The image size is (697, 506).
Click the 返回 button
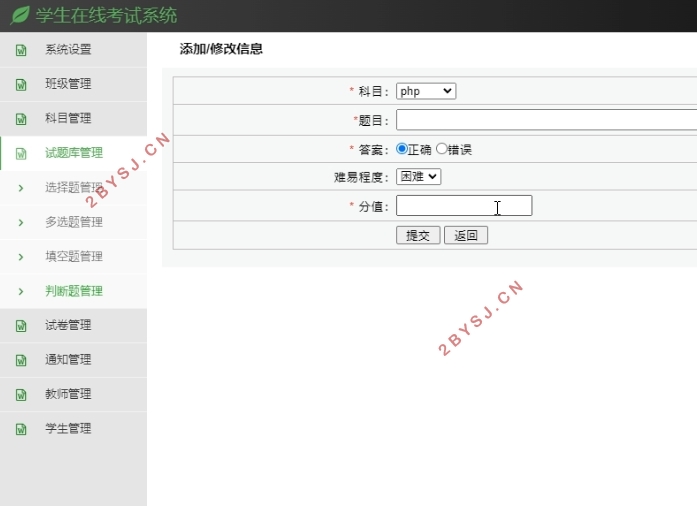pos(466,235)
